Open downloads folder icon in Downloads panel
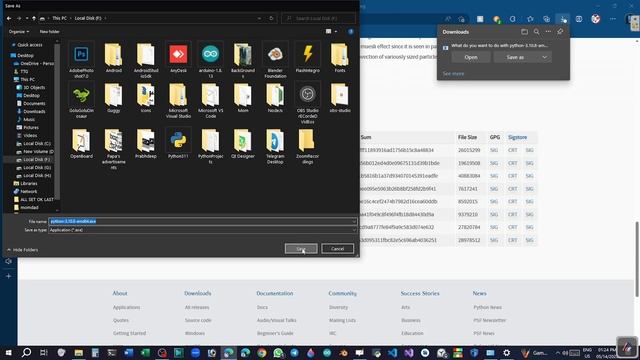Screen dimensions: 640x360 pyautogui.click(x=524, y=32)
